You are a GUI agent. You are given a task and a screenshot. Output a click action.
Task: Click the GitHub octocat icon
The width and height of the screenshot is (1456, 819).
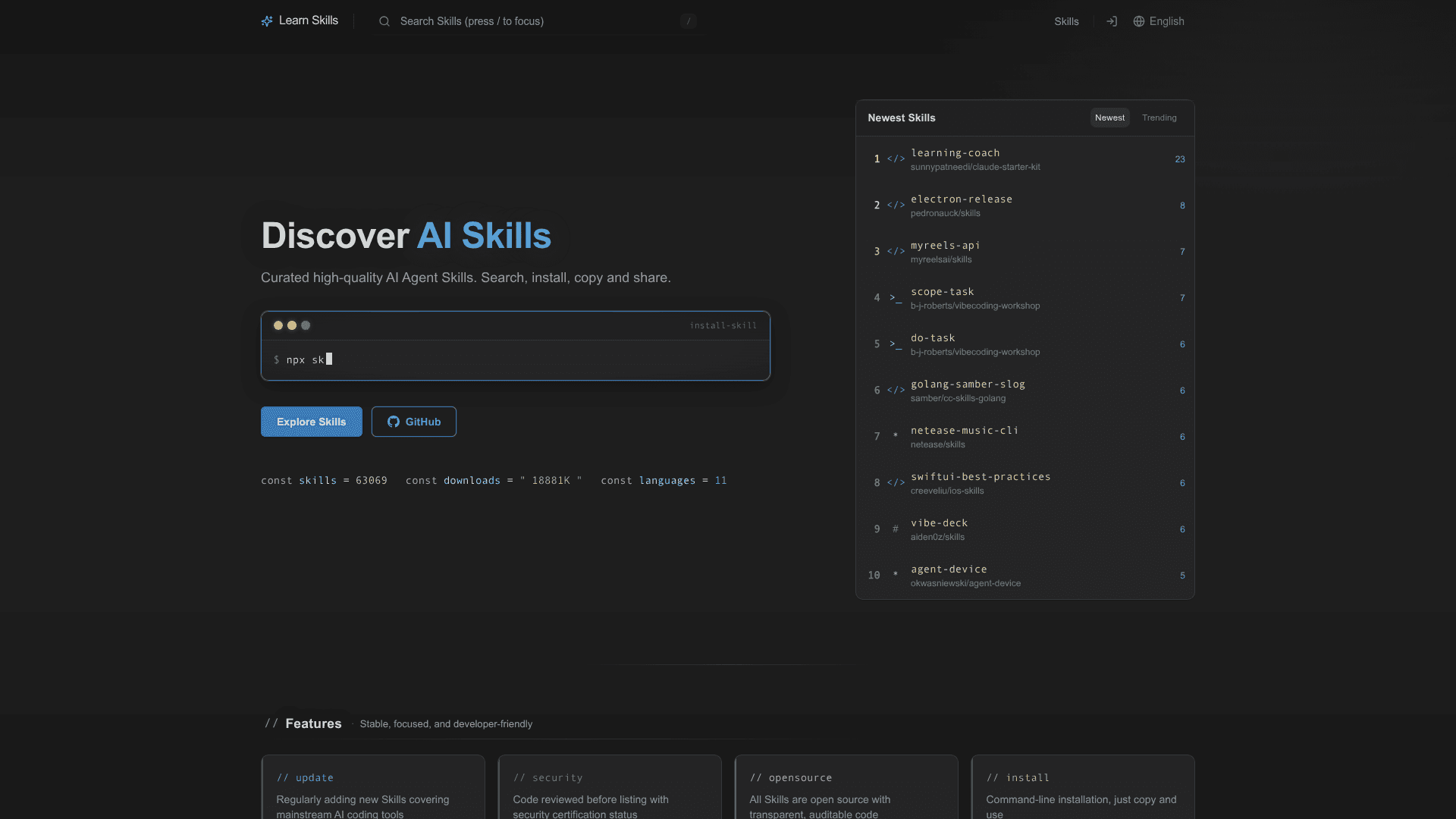pos(393,422)
